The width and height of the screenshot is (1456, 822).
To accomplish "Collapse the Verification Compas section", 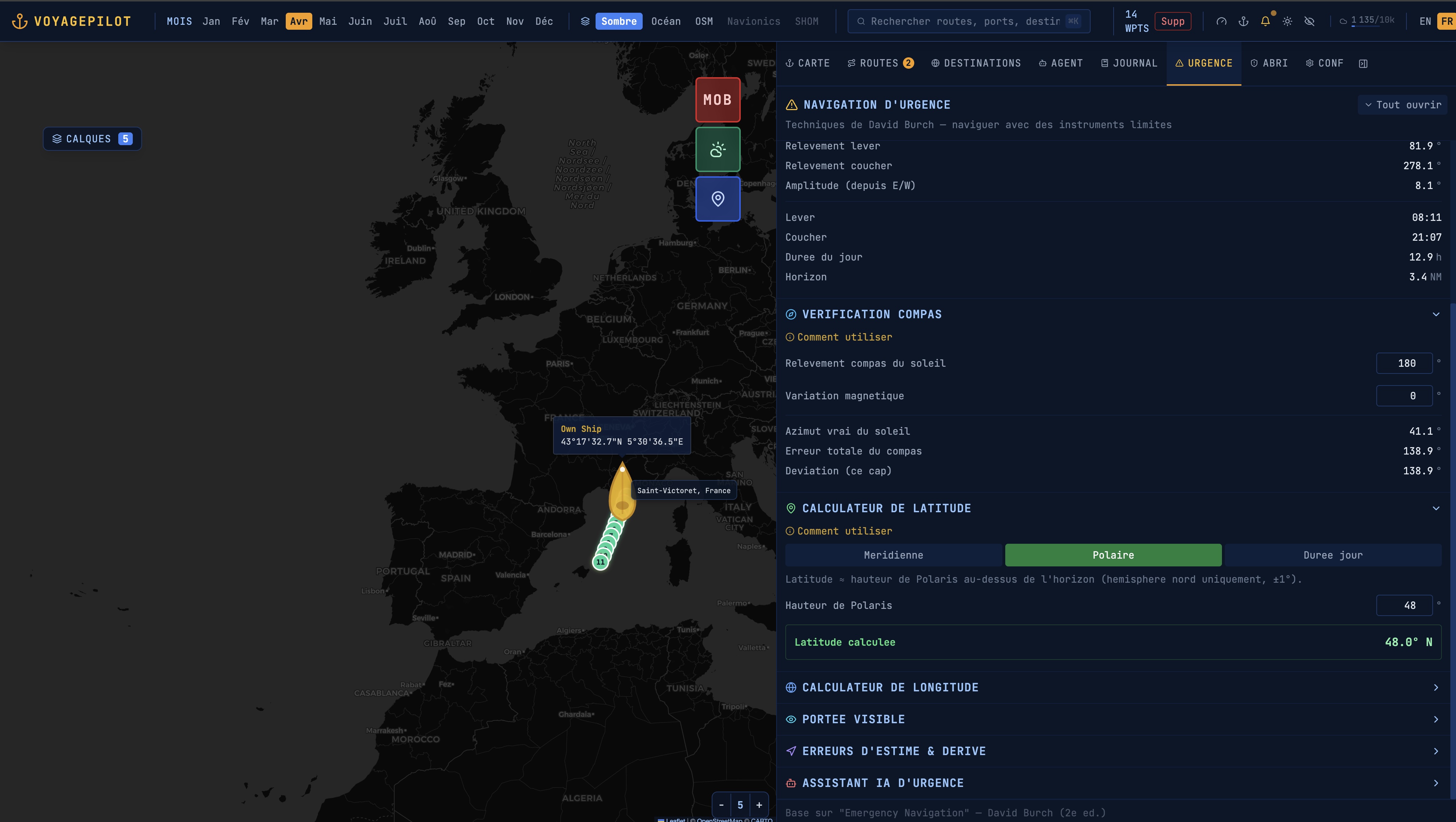I will click(1435, 315).
